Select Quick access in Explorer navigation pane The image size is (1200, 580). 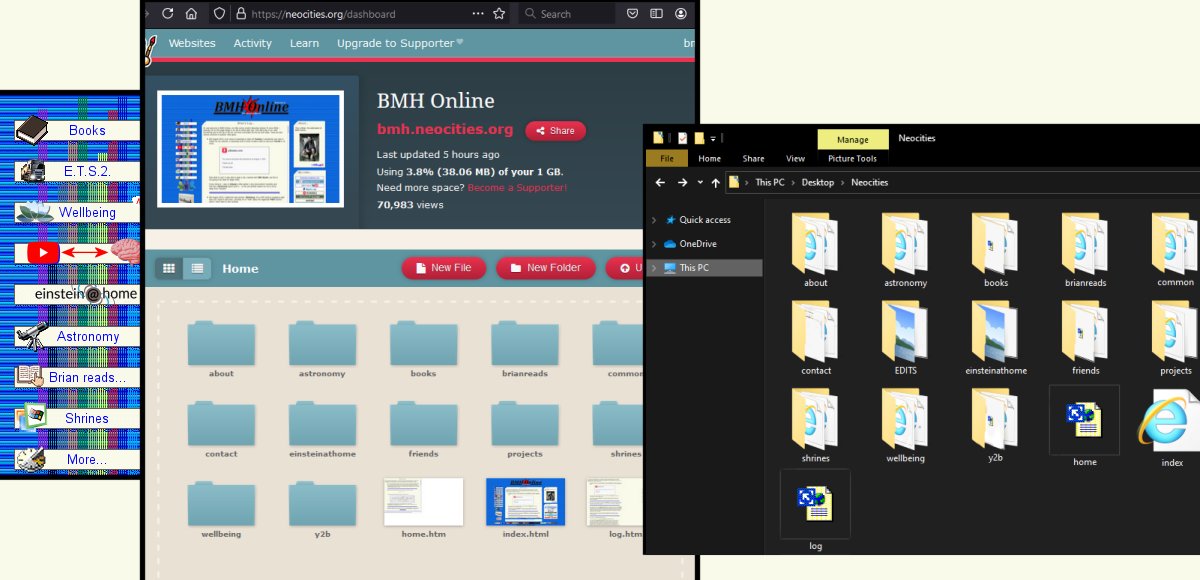click(705, 220)
